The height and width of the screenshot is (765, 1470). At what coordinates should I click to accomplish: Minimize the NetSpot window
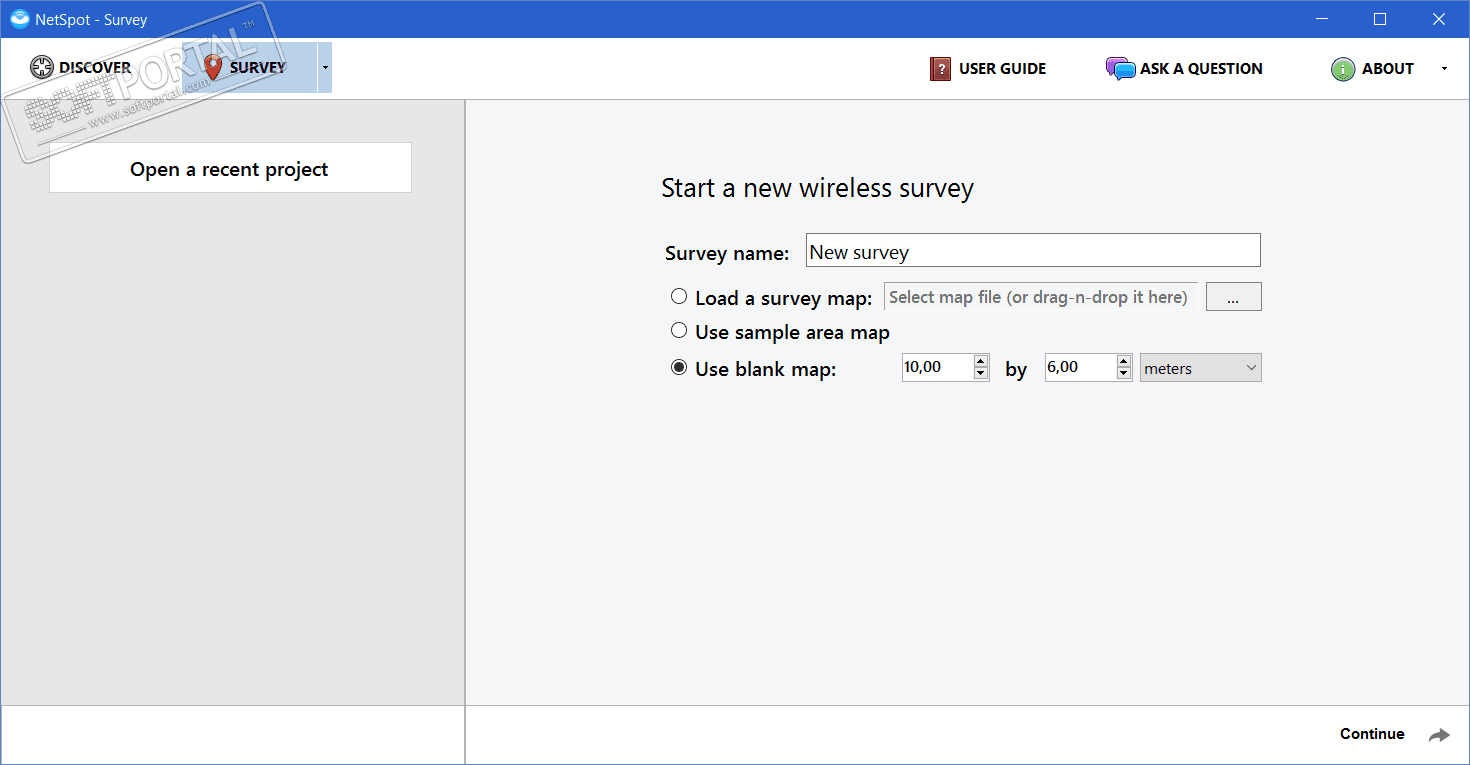[x=1322, y=19]
